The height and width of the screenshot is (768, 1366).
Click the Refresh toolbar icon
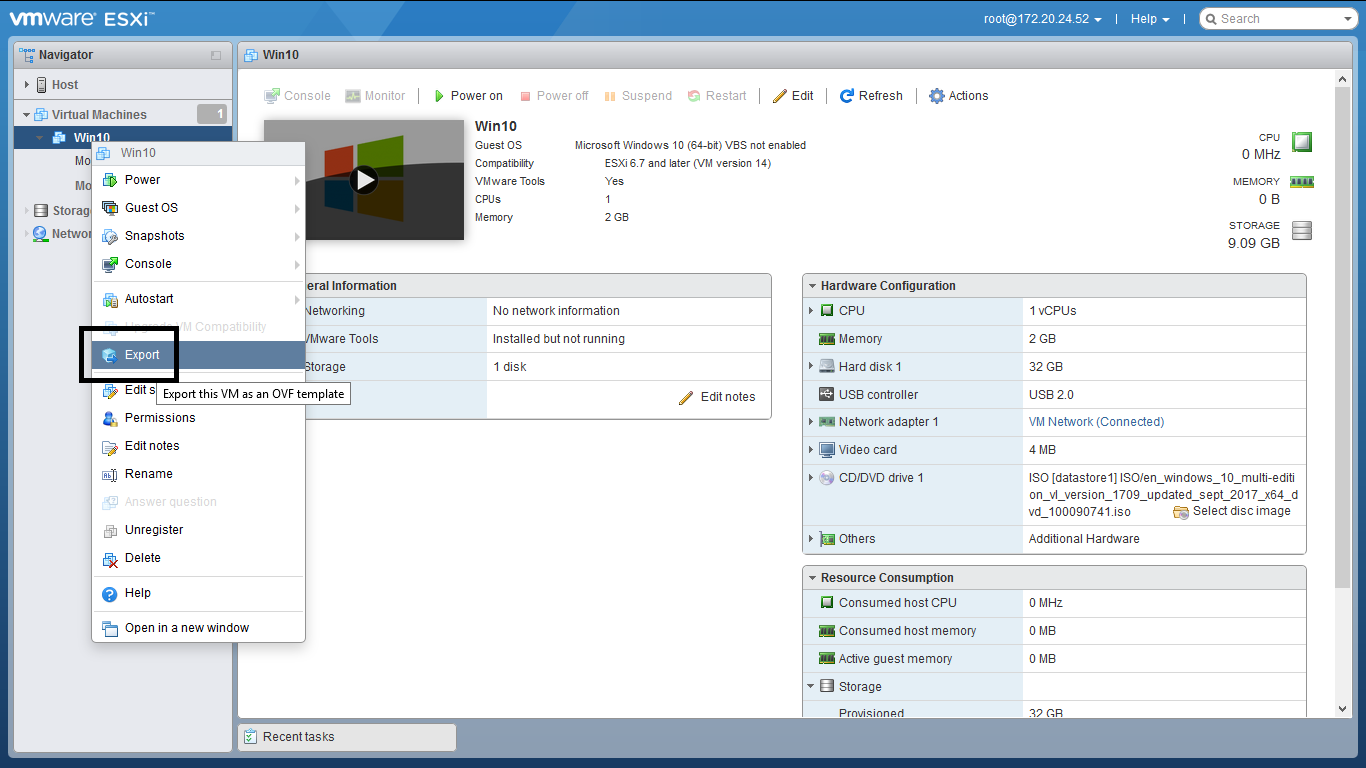[x=847, y=96]
